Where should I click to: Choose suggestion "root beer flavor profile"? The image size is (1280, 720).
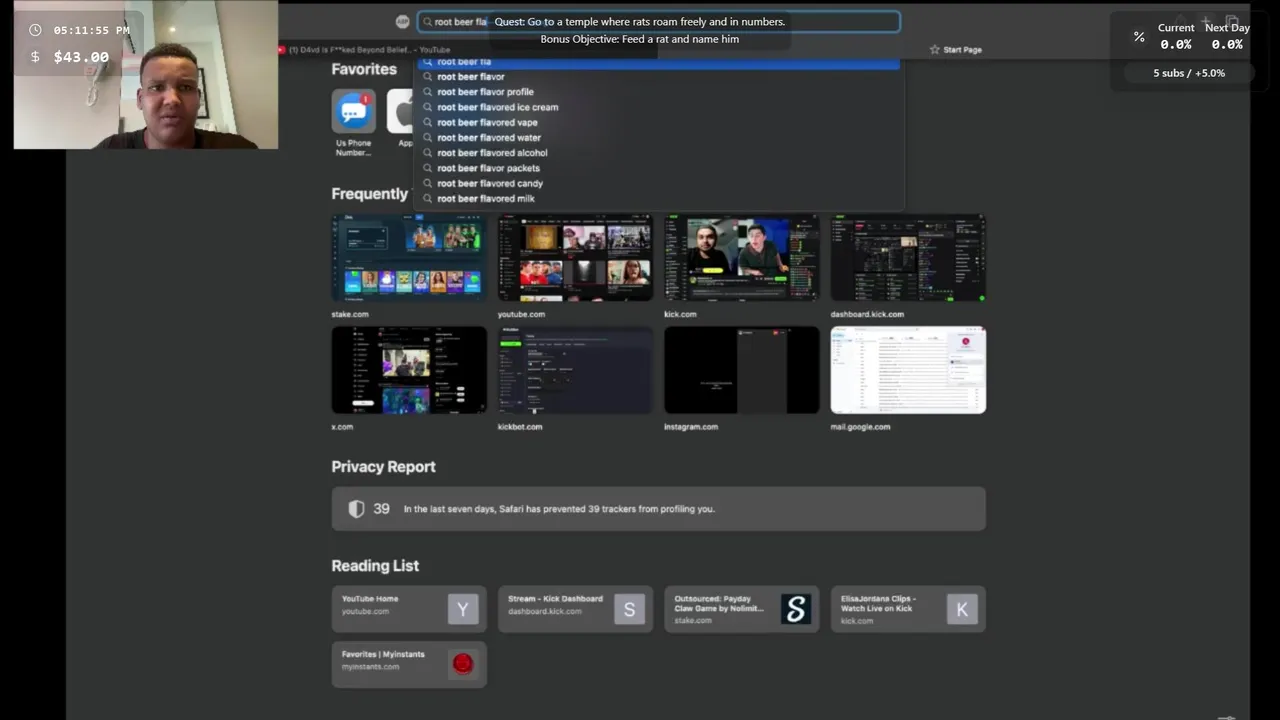[x=658, y=92]
